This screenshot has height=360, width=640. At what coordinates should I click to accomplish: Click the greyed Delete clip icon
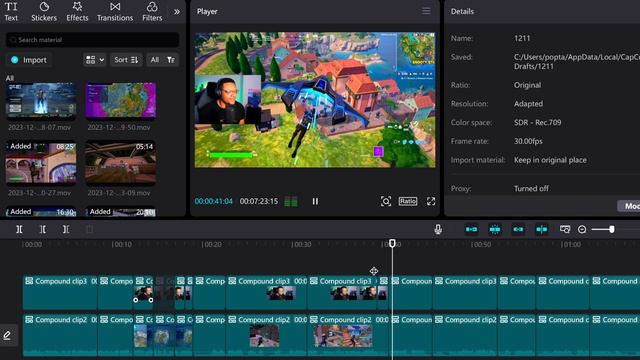[x=89, y=229]
